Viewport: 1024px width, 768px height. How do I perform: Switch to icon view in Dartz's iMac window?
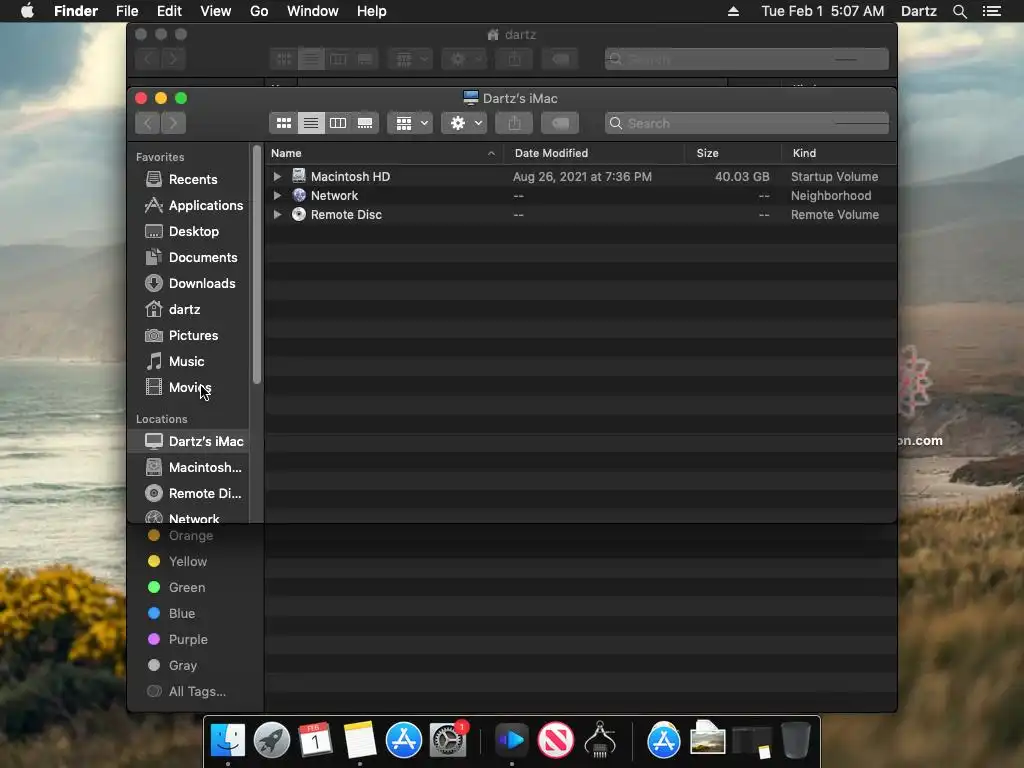pyautogui.click(x=283, y=123)
